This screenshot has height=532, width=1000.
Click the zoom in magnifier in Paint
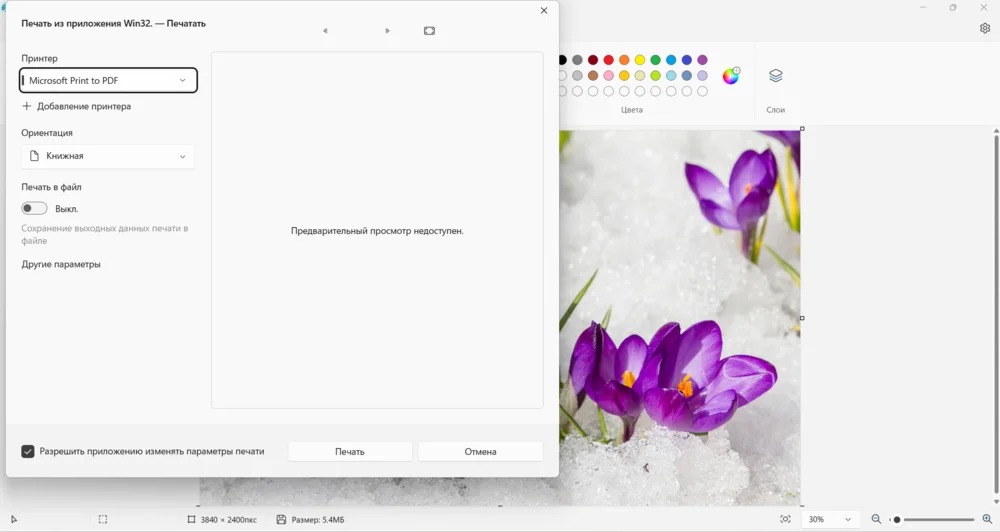[x=987, y=519]
